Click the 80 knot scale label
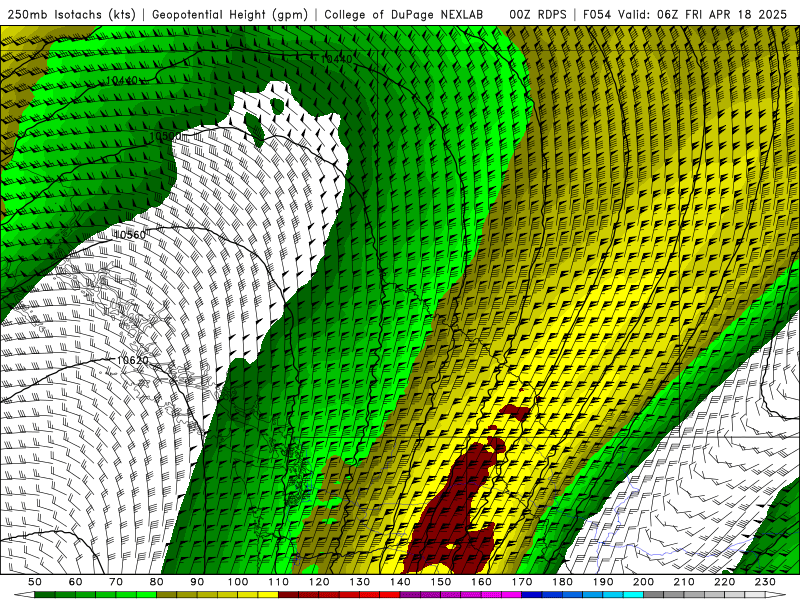Viewport: 800px width, 600px height. click(157, 582)
